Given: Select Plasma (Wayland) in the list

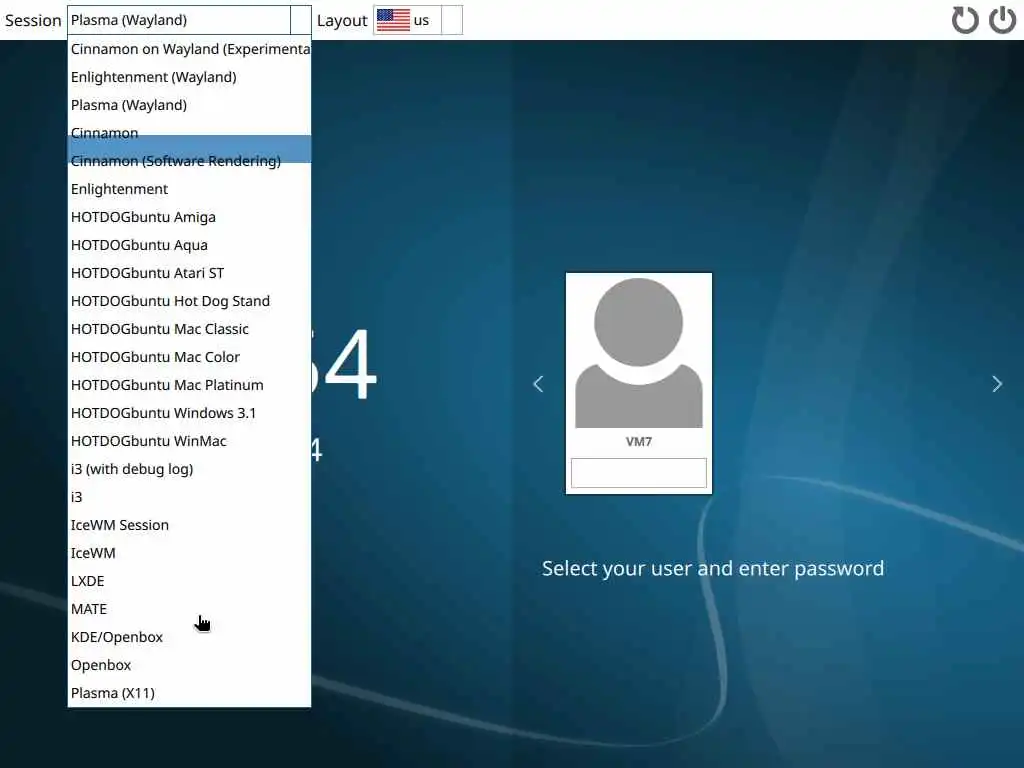Looking at the screenshot, I should pyautogui.click(x=189, y=105).
